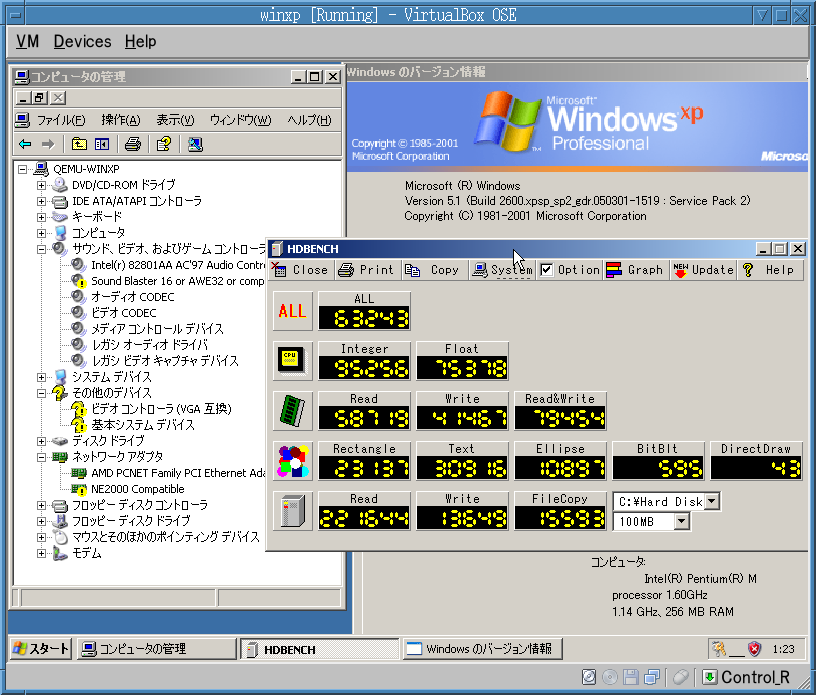
Task: Collapse the QEMU-WINXP root node
Action: [22, 169]
